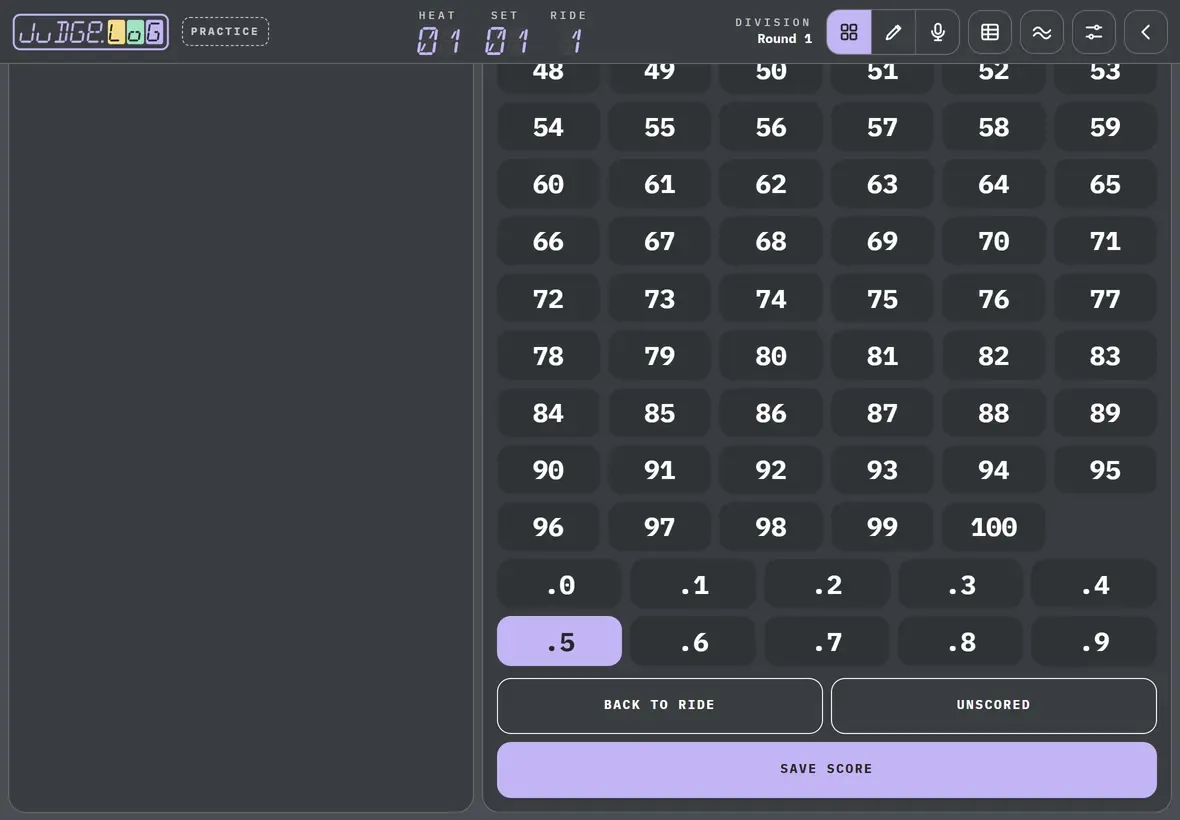The image size is (1180, 820).
Task: Choose score 56
Action: (771, 126)
